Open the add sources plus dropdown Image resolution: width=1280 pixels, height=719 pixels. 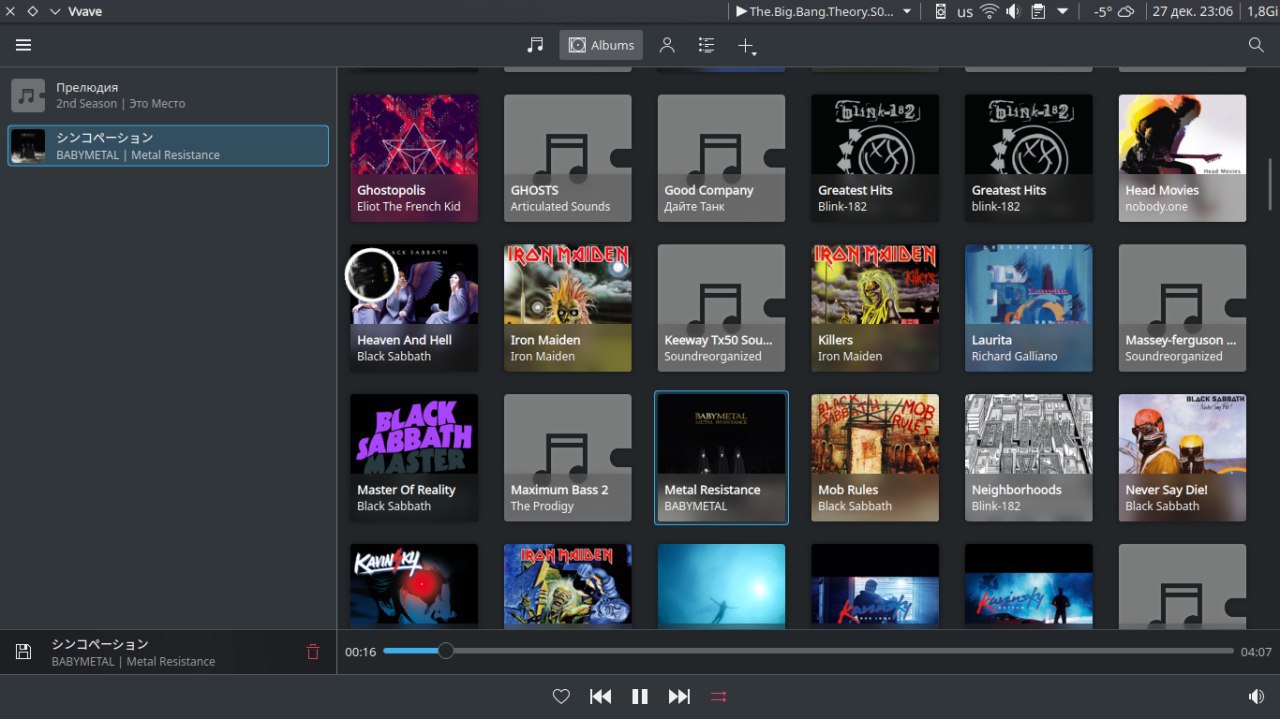tap(747, 46)
